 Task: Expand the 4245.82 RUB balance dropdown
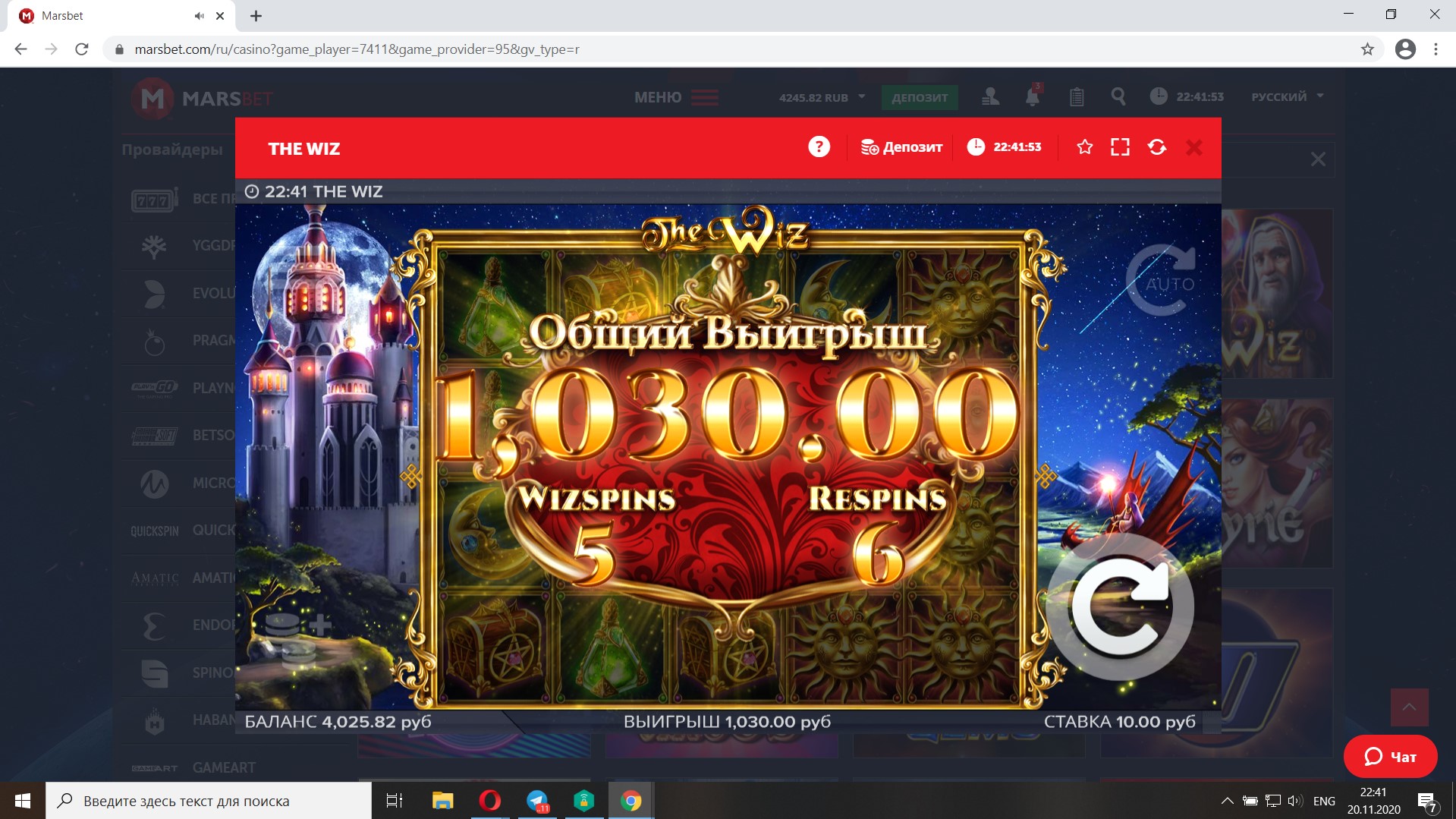click(x=822, y=97)
